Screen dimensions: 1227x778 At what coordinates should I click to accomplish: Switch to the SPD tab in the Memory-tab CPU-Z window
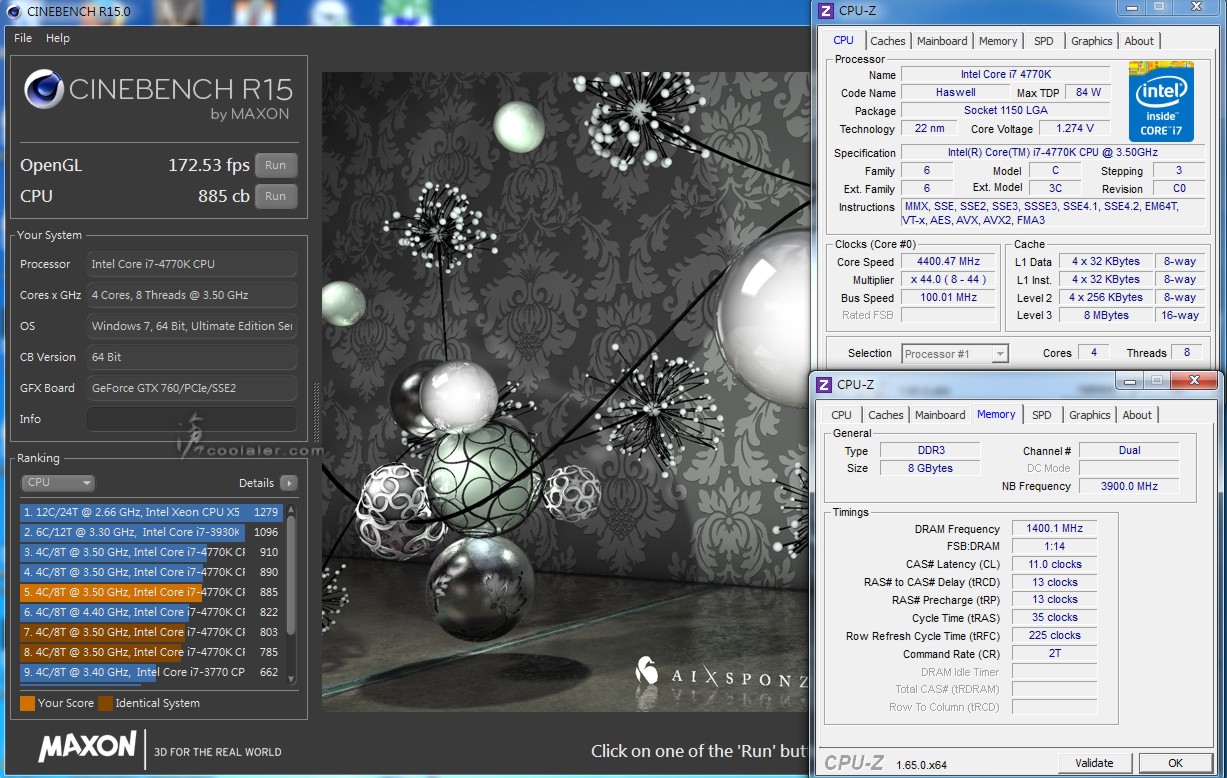coord(1042,415)
